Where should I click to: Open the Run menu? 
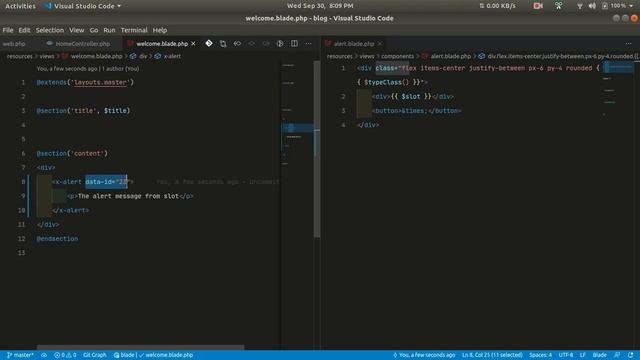pos(109,30)
